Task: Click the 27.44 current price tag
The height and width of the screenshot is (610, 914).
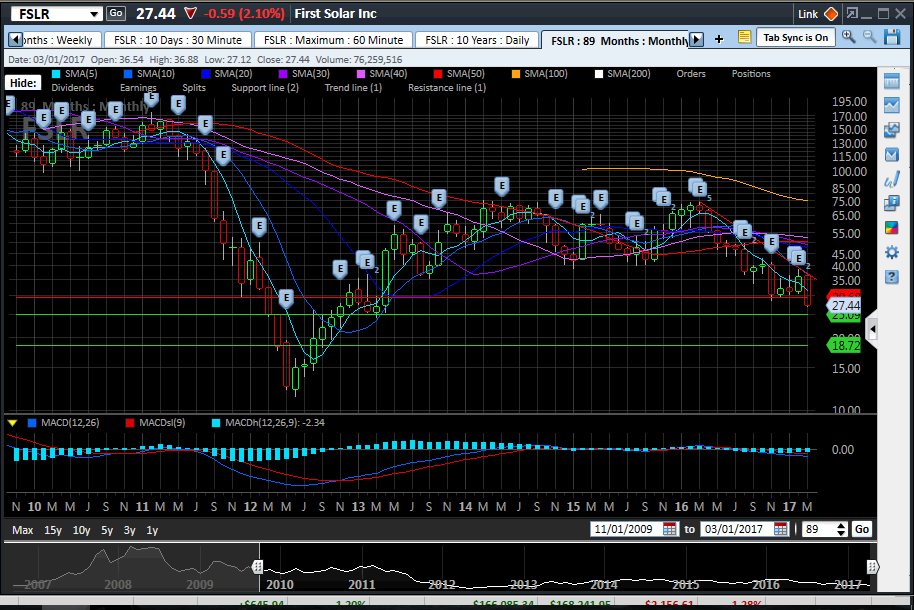Action: pyautogui.click(x=843, y=306)
